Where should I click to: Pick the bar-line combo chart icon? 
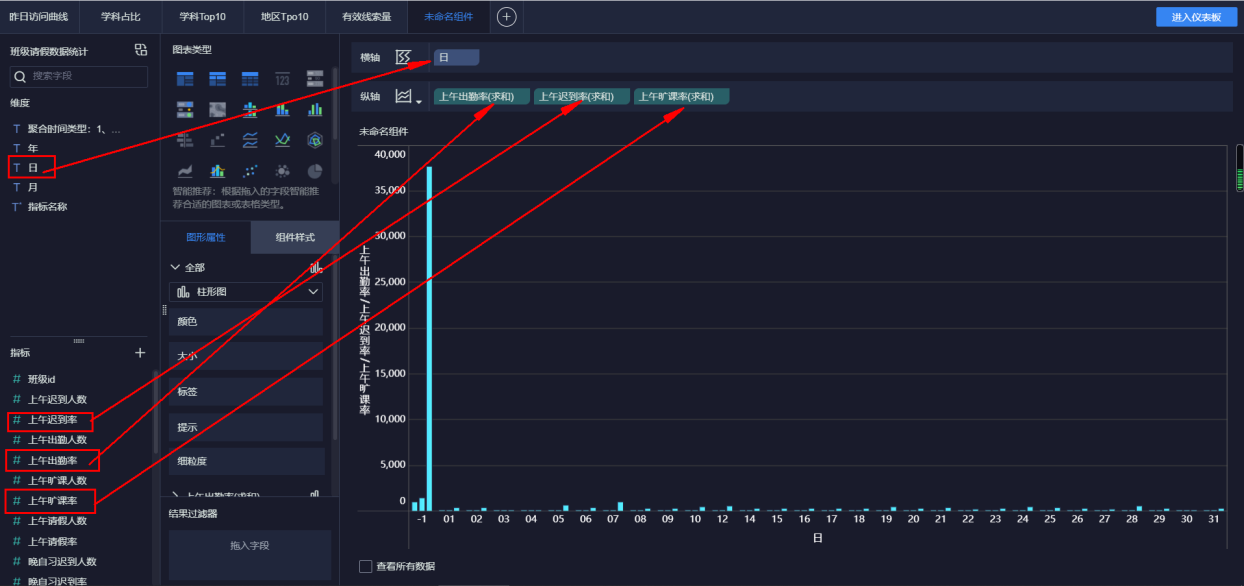tap(217, 171)
